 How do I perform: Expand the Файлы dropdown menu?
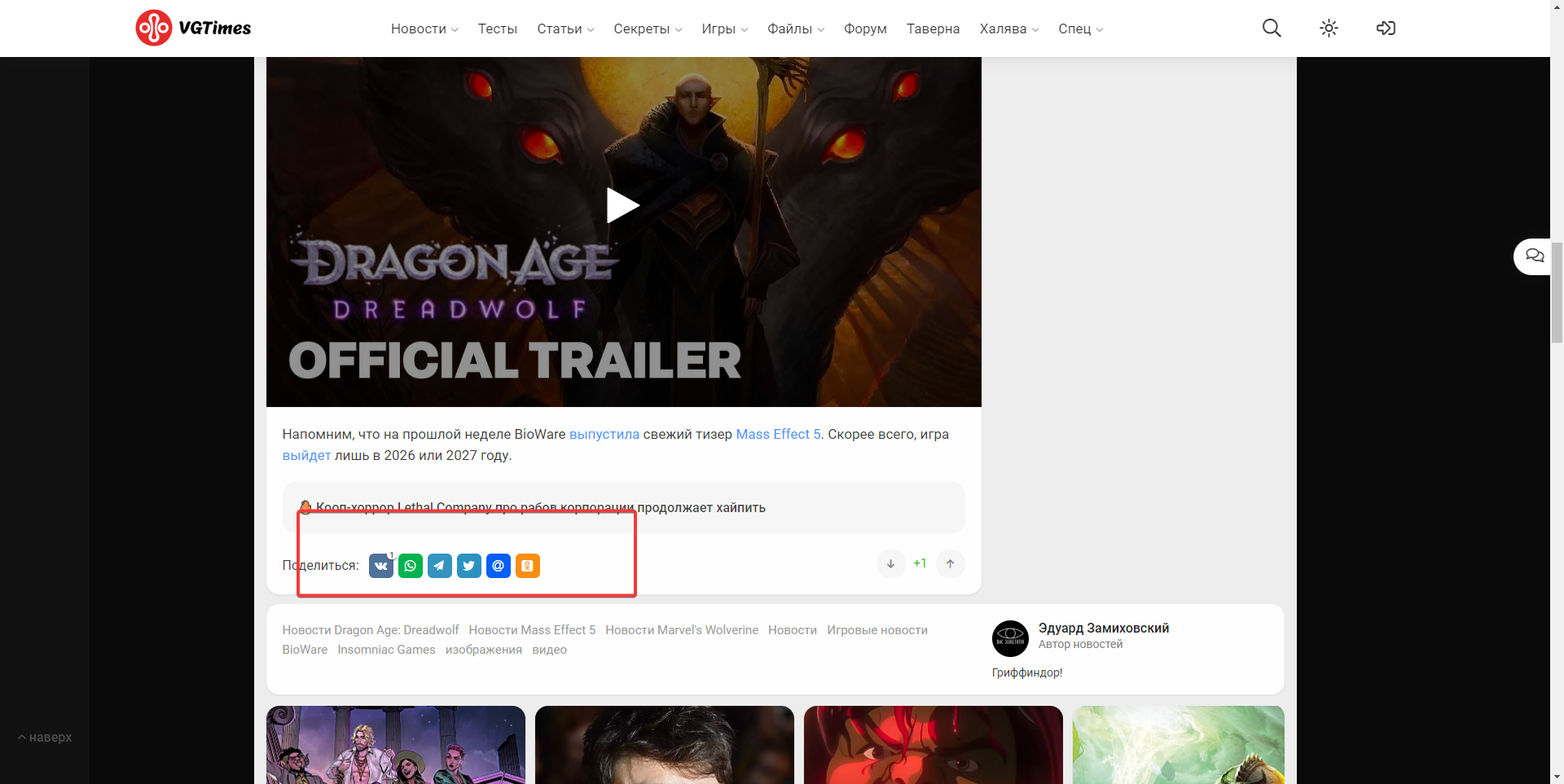(x=795, y=29)
